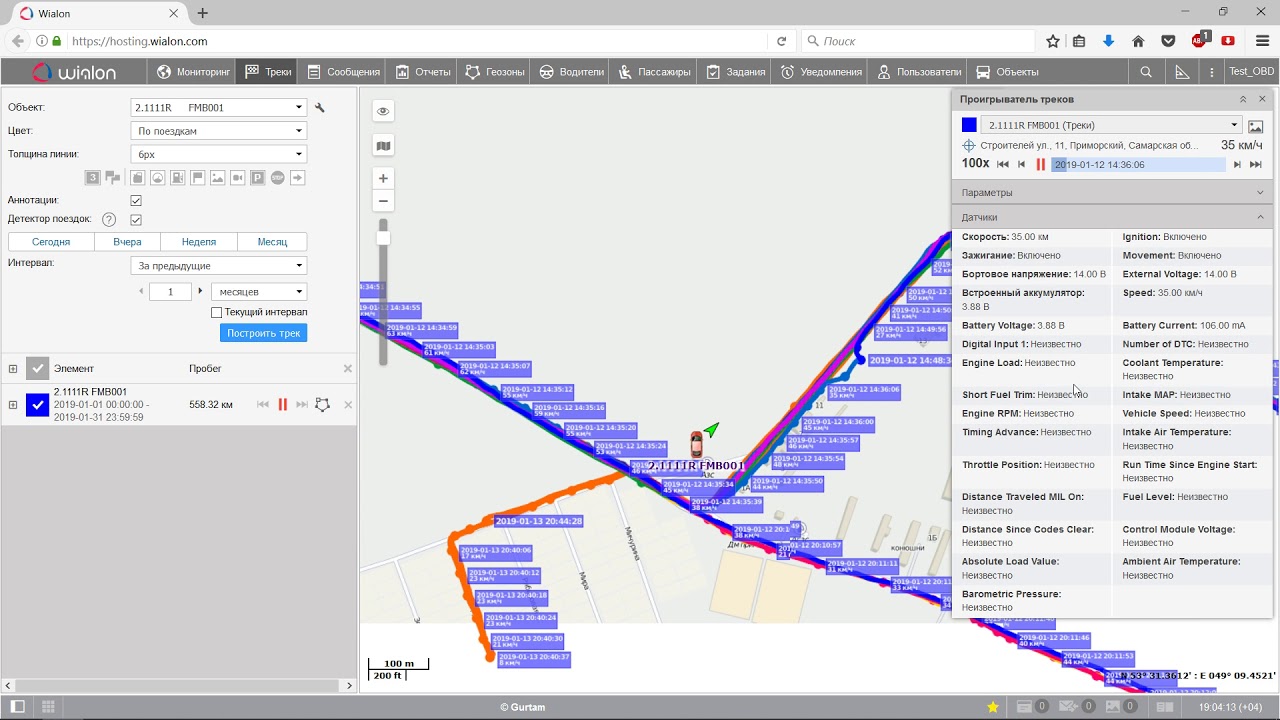This screenshot has width=1280, height=720.
Task: Open the search tool in top bar
Action: pos(1146,72)
